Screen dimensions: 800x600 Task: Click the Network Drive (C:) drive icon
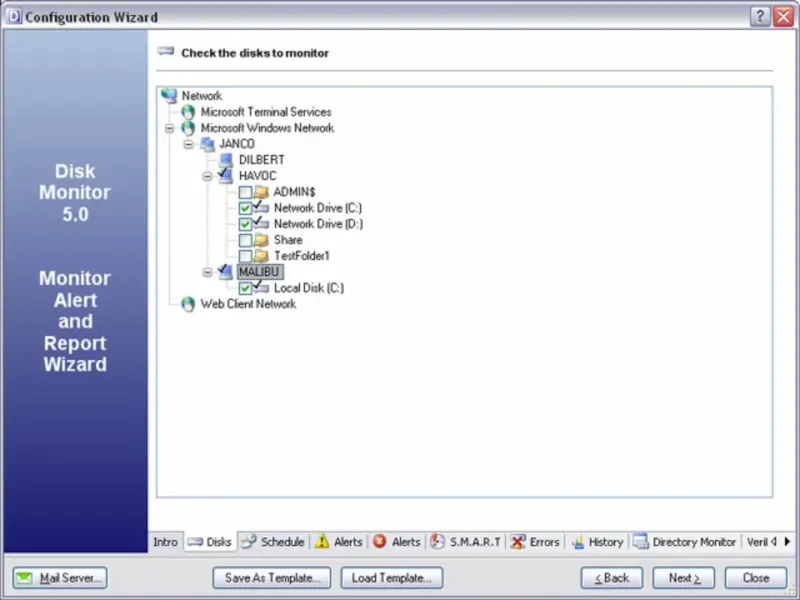click(x=261, y=208)
